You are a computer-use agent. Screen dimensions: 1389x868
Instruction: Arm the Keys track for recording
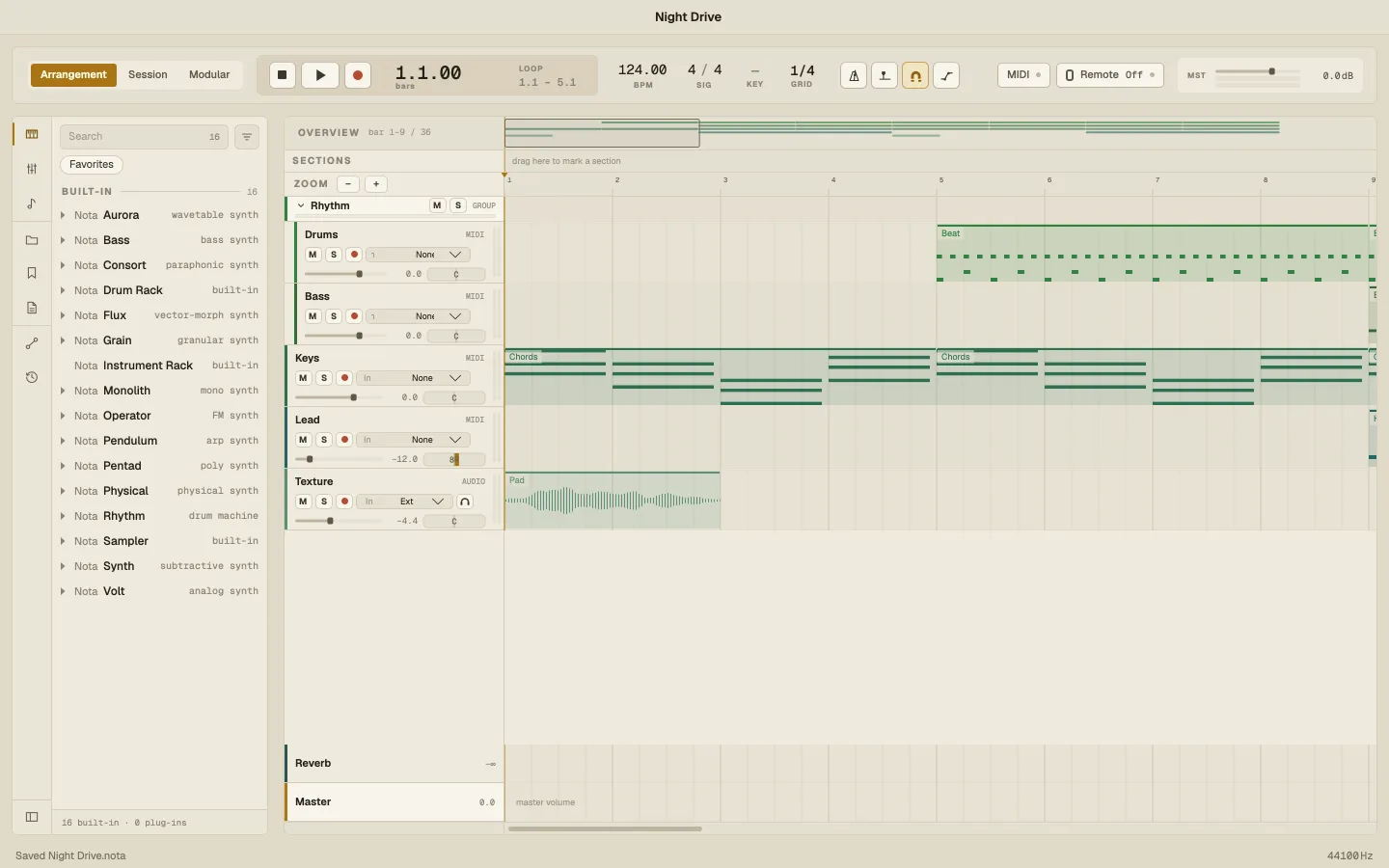[x=344, y=378]
